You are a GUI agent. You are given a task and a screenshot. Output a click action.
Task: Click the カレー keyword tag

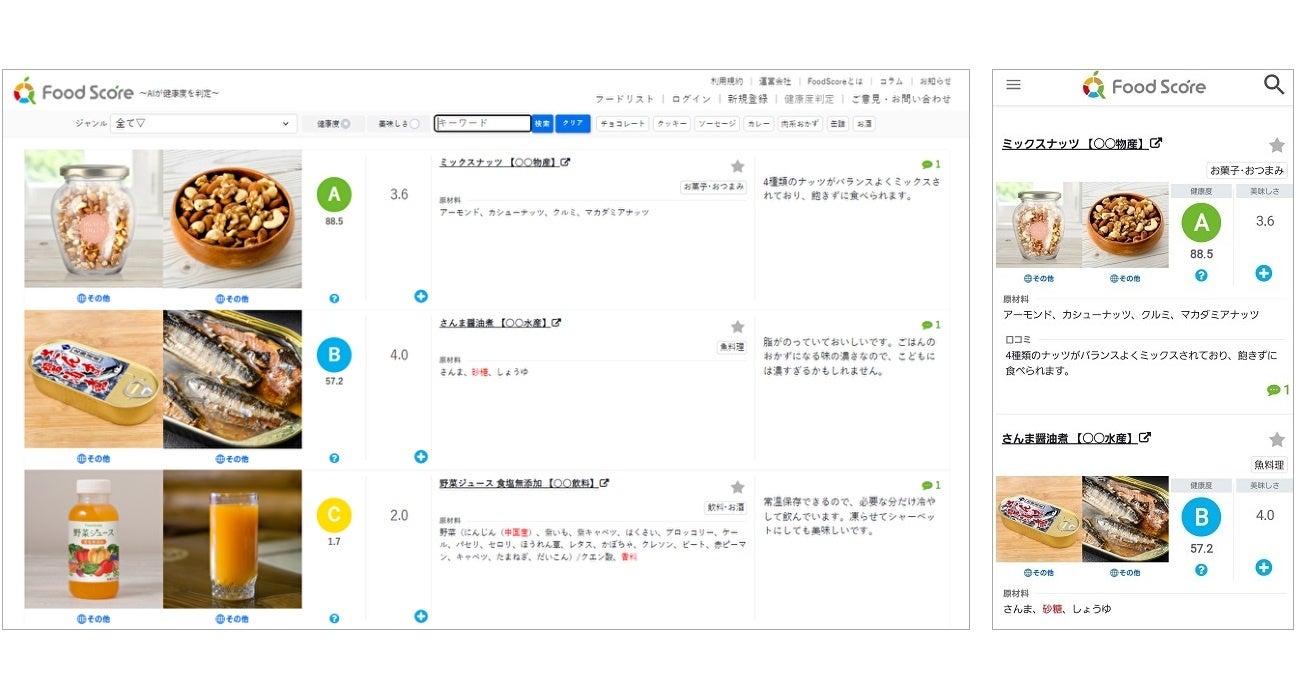(x=758, y=124)
